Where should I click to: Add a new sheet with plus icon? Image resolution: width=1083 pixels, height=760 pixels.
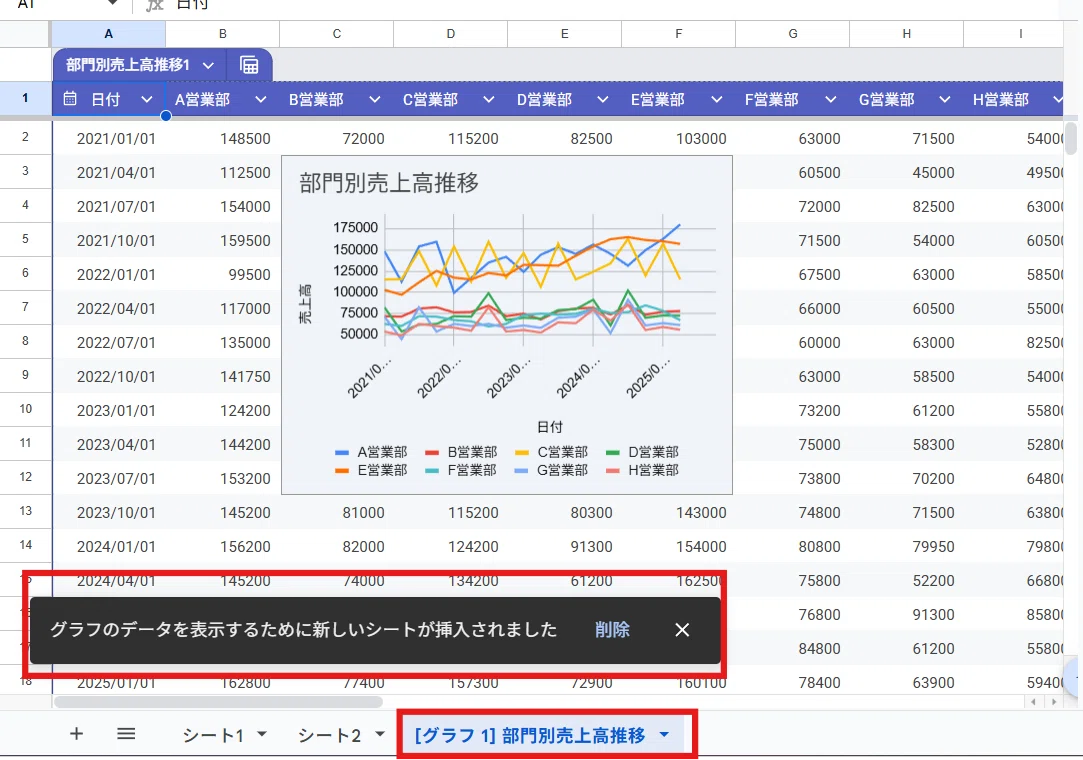(77, 734)
